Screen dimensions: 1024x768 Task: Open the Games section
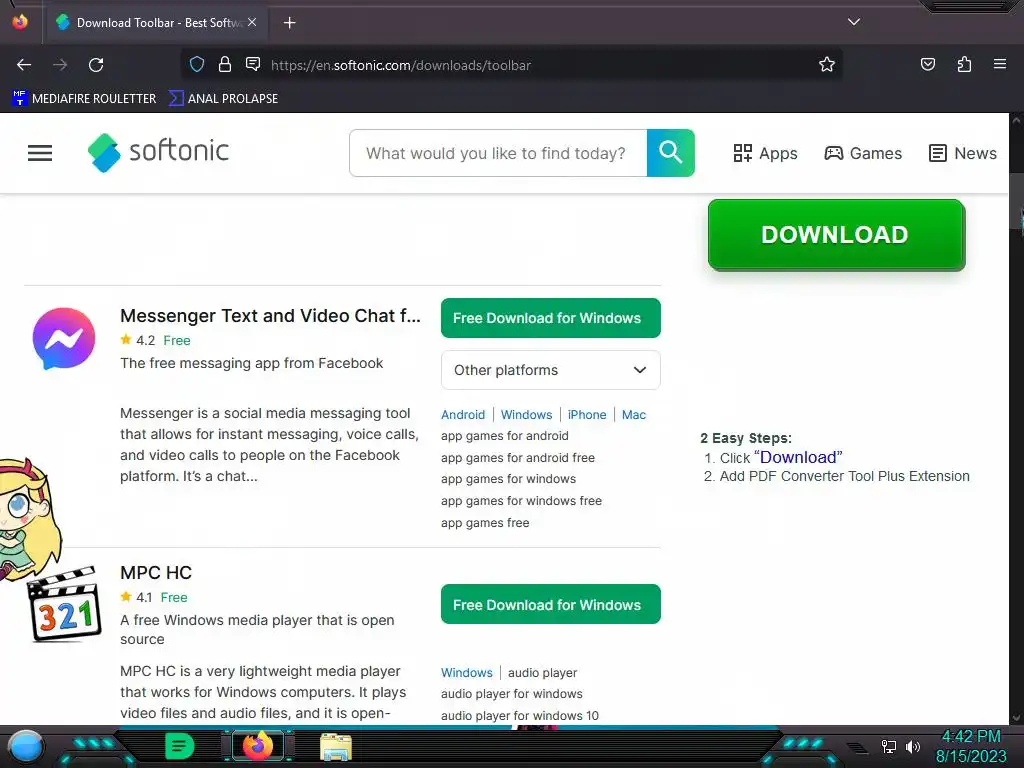pyautogui.click(x=863, y=153)
